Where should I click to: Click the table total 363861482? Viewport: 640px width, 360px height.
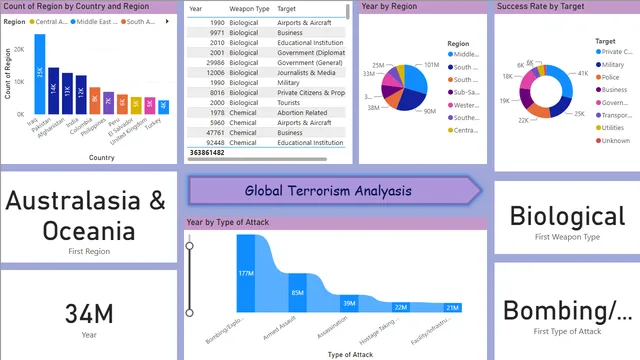[x=207, y=153]
